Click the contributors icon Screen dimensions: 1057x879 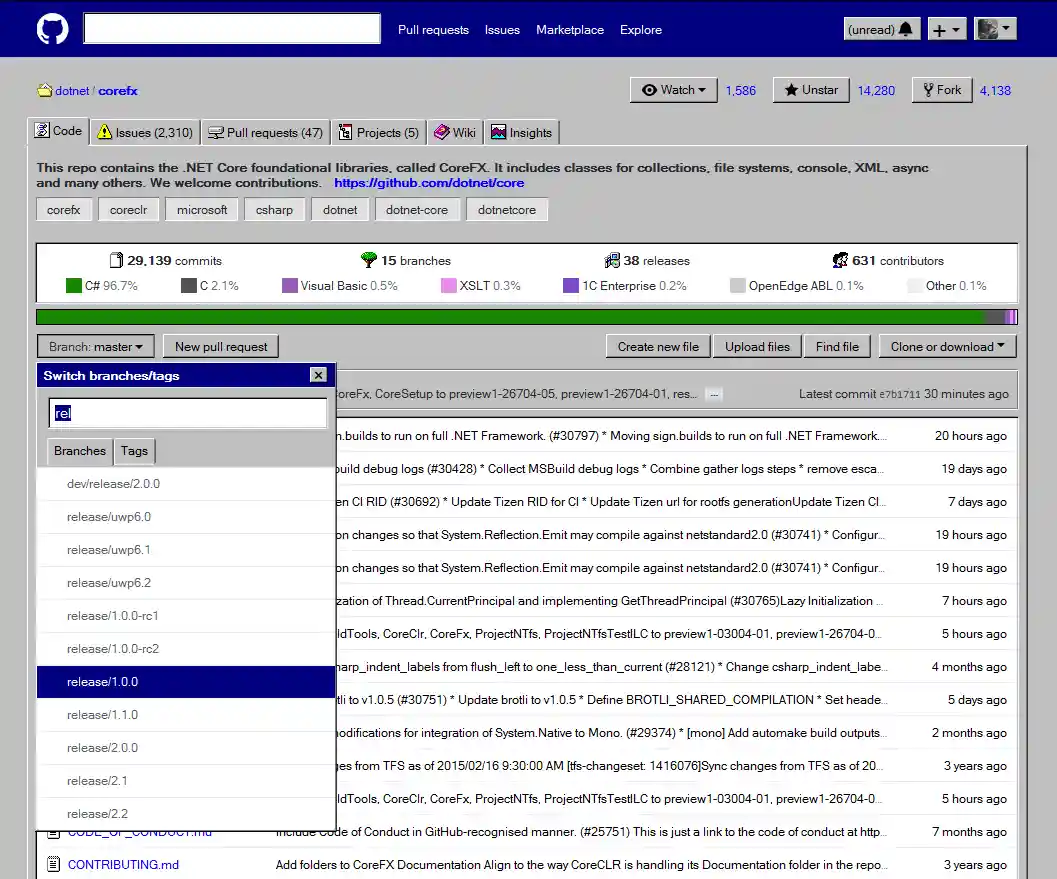tap(843, 260)
